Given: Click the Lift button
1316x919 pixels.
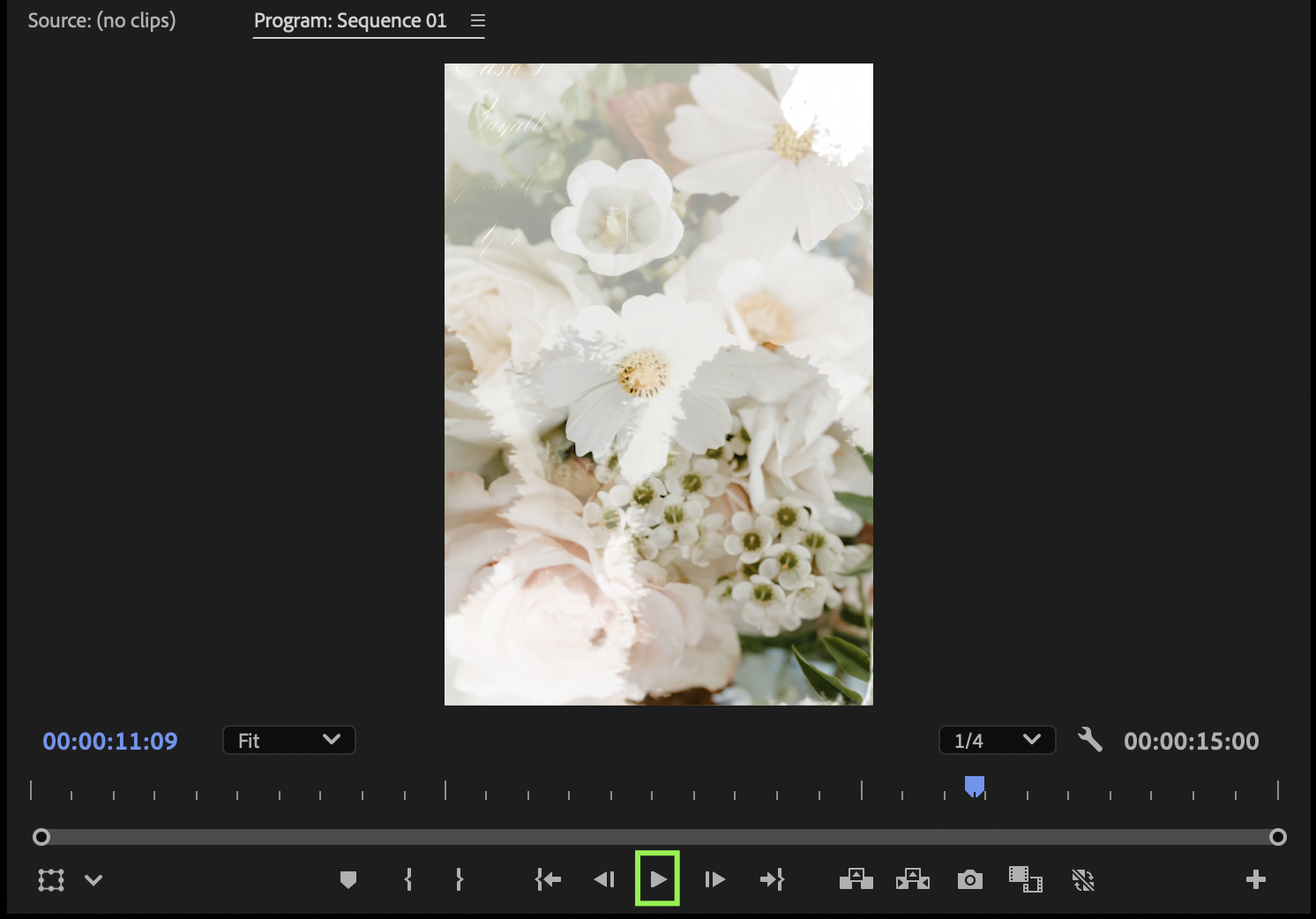Looking at the screenshot, I should [856, 879].
